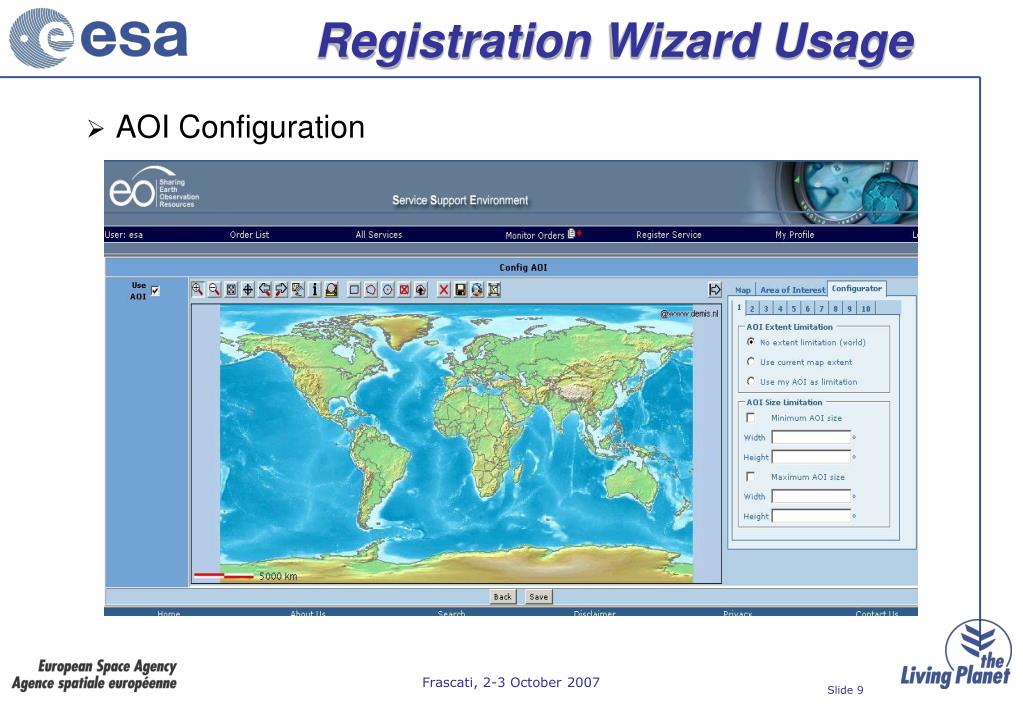Switch to the Area of Interest tab
Image resolution: width=1023 pixels, height=708 pixels.
click(x=792, y=290)
